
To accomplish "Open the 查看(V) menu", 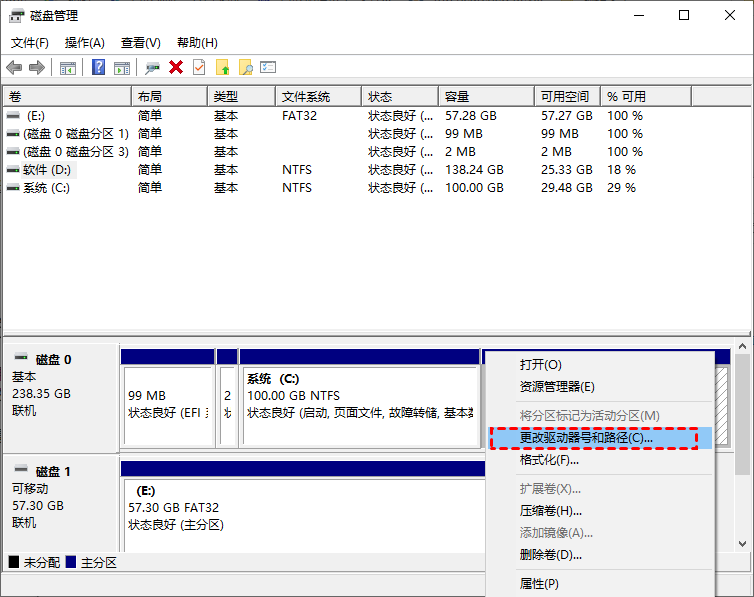I will tap(141, 43).
